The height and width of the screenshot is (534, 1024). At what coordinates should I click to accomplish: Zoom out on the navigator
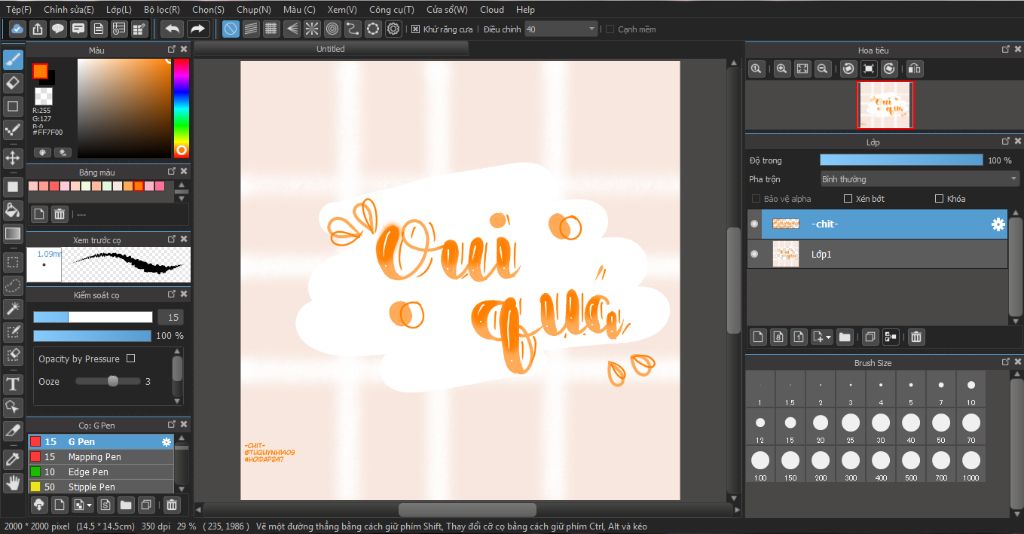point(823,69)
